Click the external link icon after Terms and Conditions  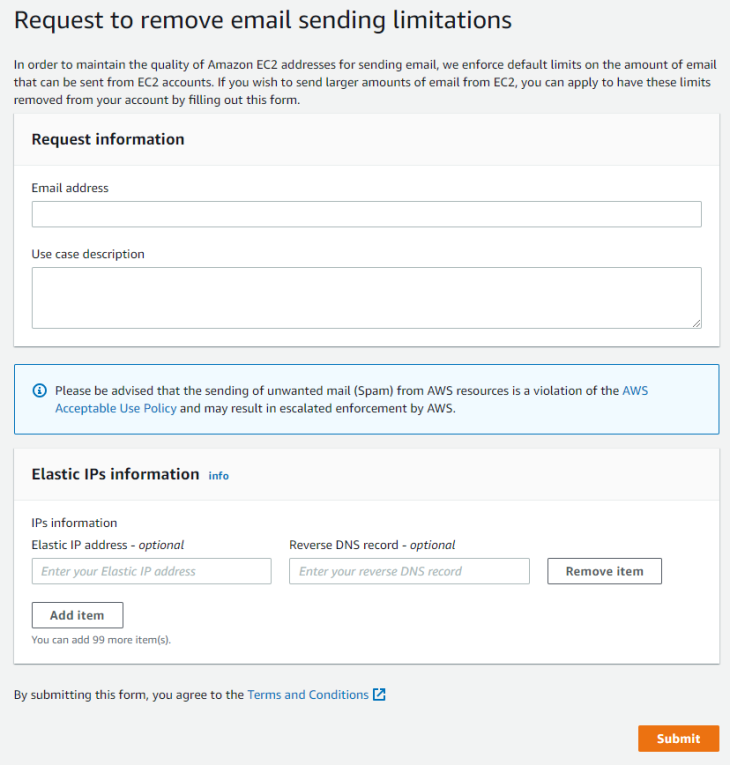point(379,694)
